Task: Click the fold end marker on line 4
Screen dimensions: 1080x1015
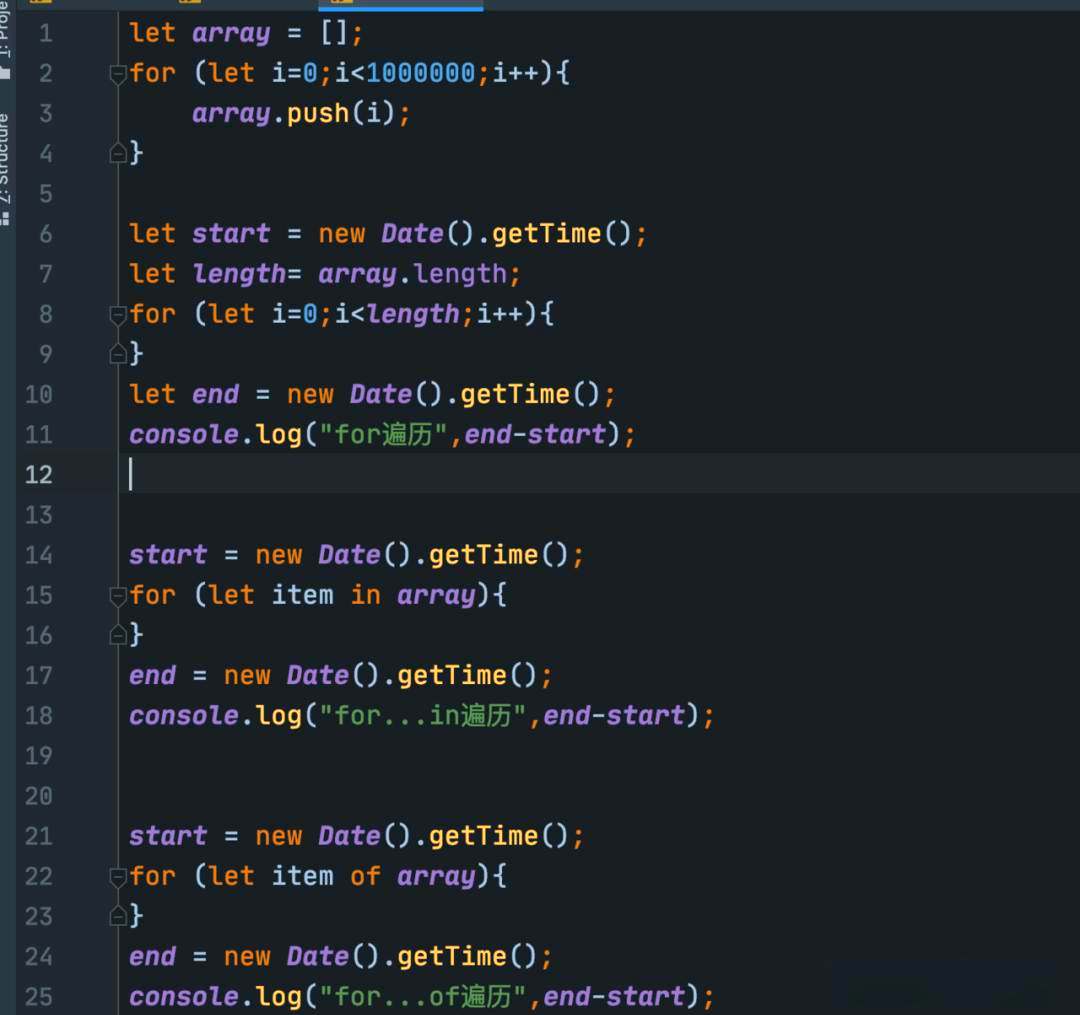Action: 118,153
